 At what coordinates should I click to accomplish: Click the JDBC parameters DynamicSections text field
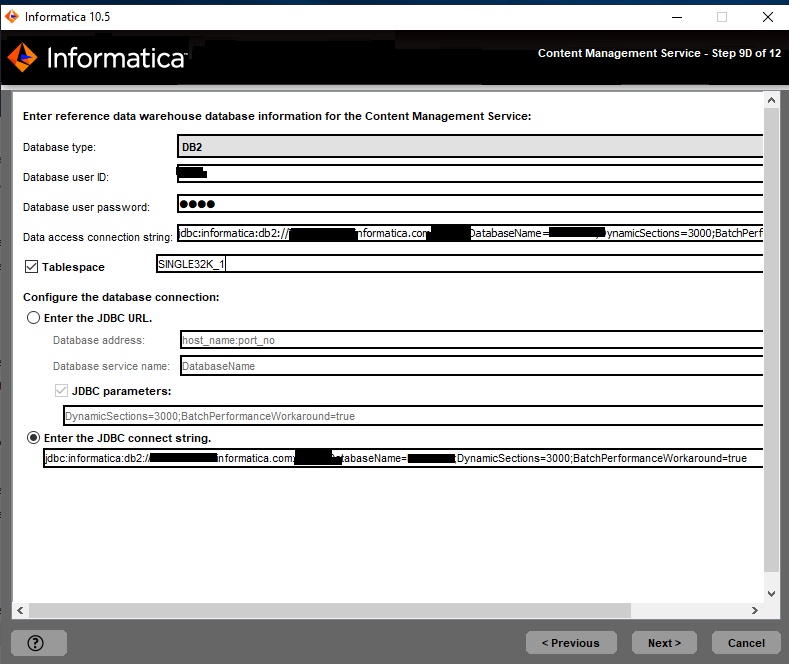pos(413,416)
